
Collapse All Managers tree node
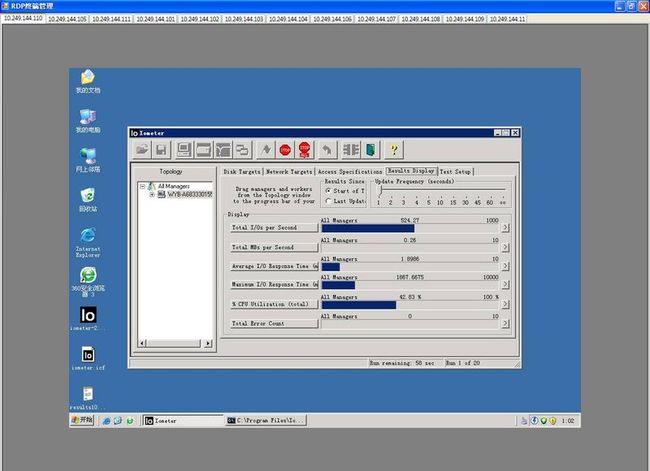click(x=142, y=187)
